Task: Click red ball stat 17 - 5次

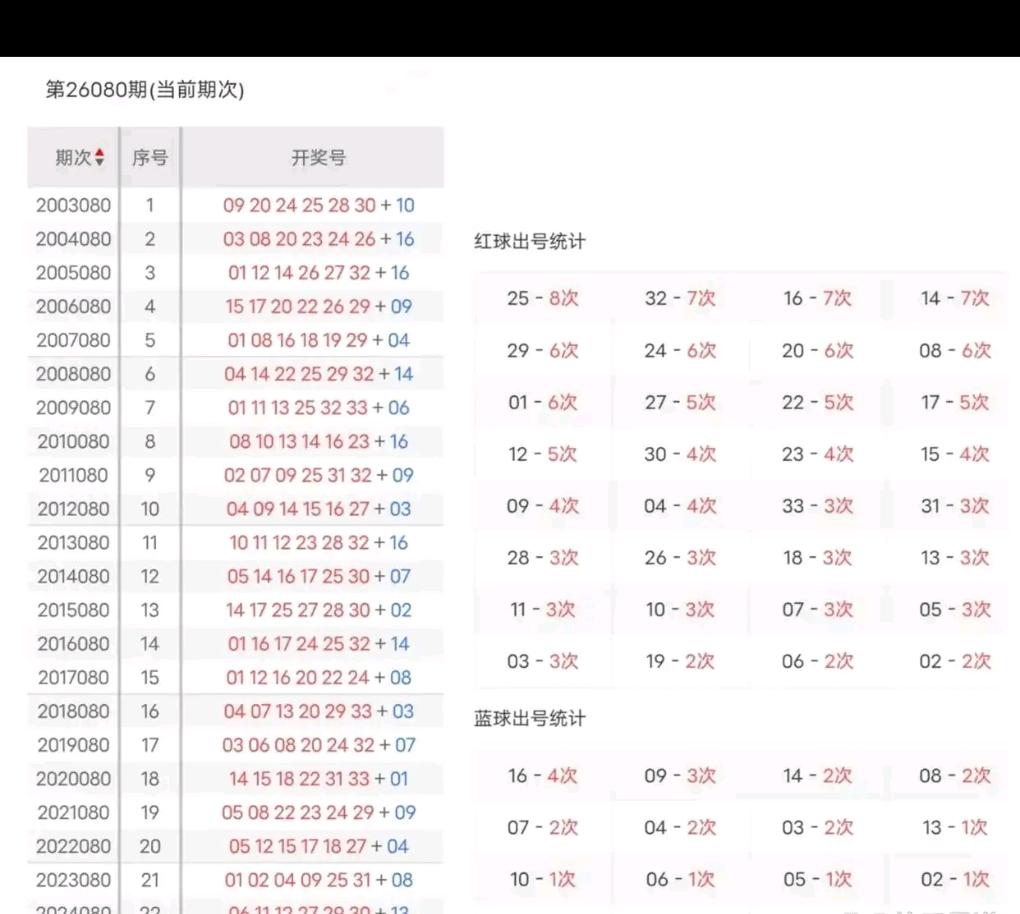Action: click(955, 403)
